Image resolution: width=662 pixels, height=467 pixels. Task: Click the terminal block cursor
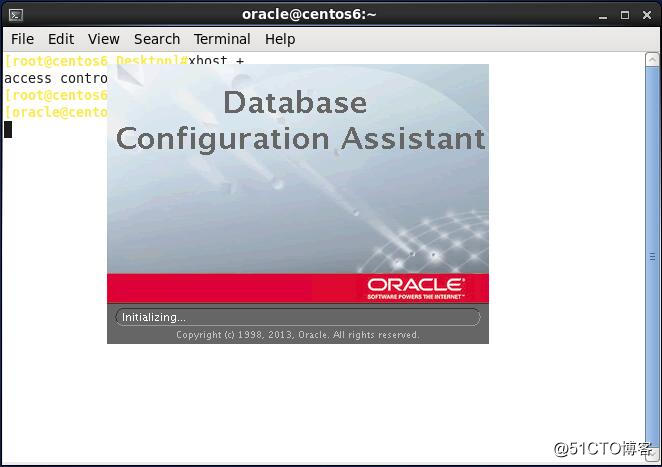[8, 129]
